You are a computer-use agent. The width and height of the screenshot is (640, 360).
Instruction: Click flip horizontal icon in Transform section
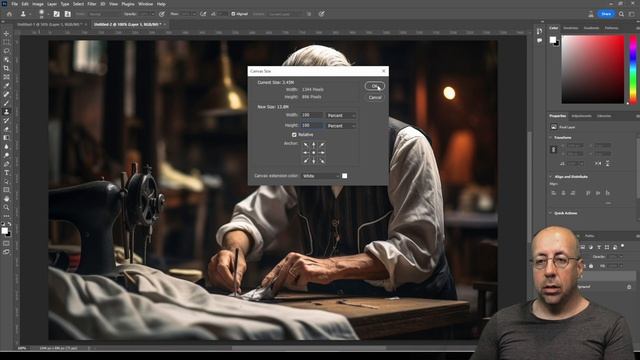(598, 163)
